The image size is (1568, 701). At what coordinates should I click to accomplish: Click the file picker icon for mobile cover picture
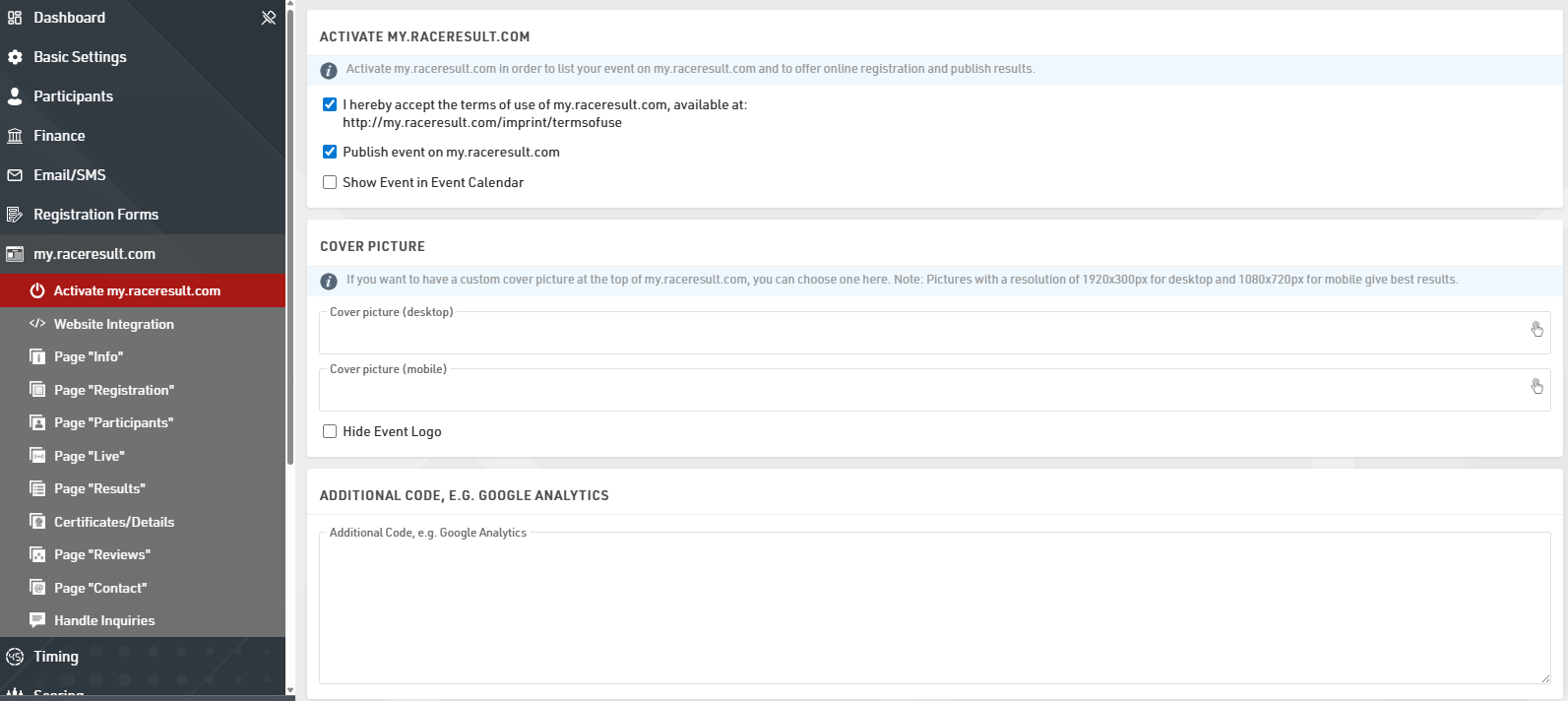tap(1537, 386)
